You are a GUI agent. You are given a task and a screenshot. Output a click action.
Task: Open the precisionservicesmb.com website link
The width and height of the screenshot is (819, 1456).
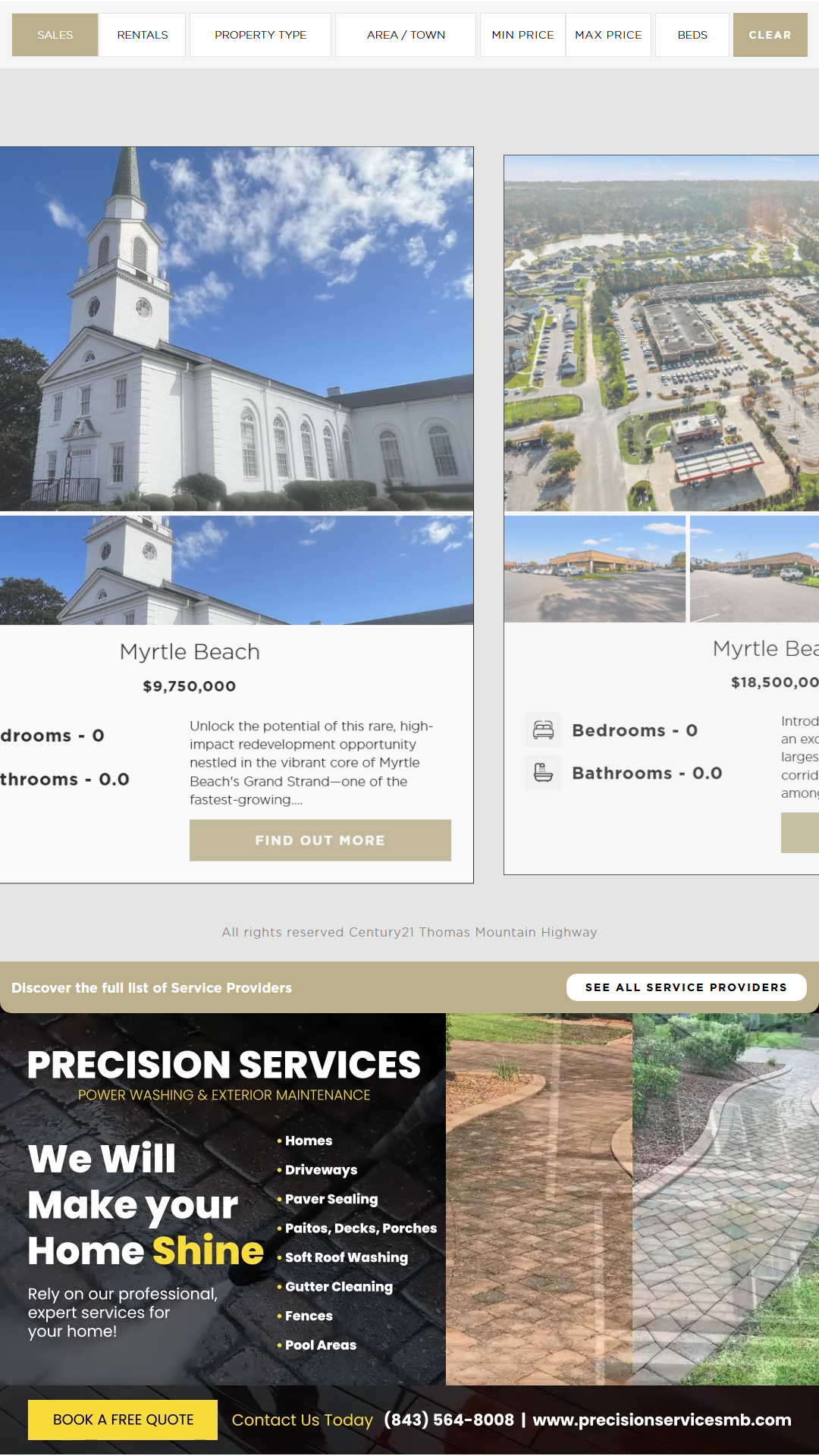[x=661, y=1420]
